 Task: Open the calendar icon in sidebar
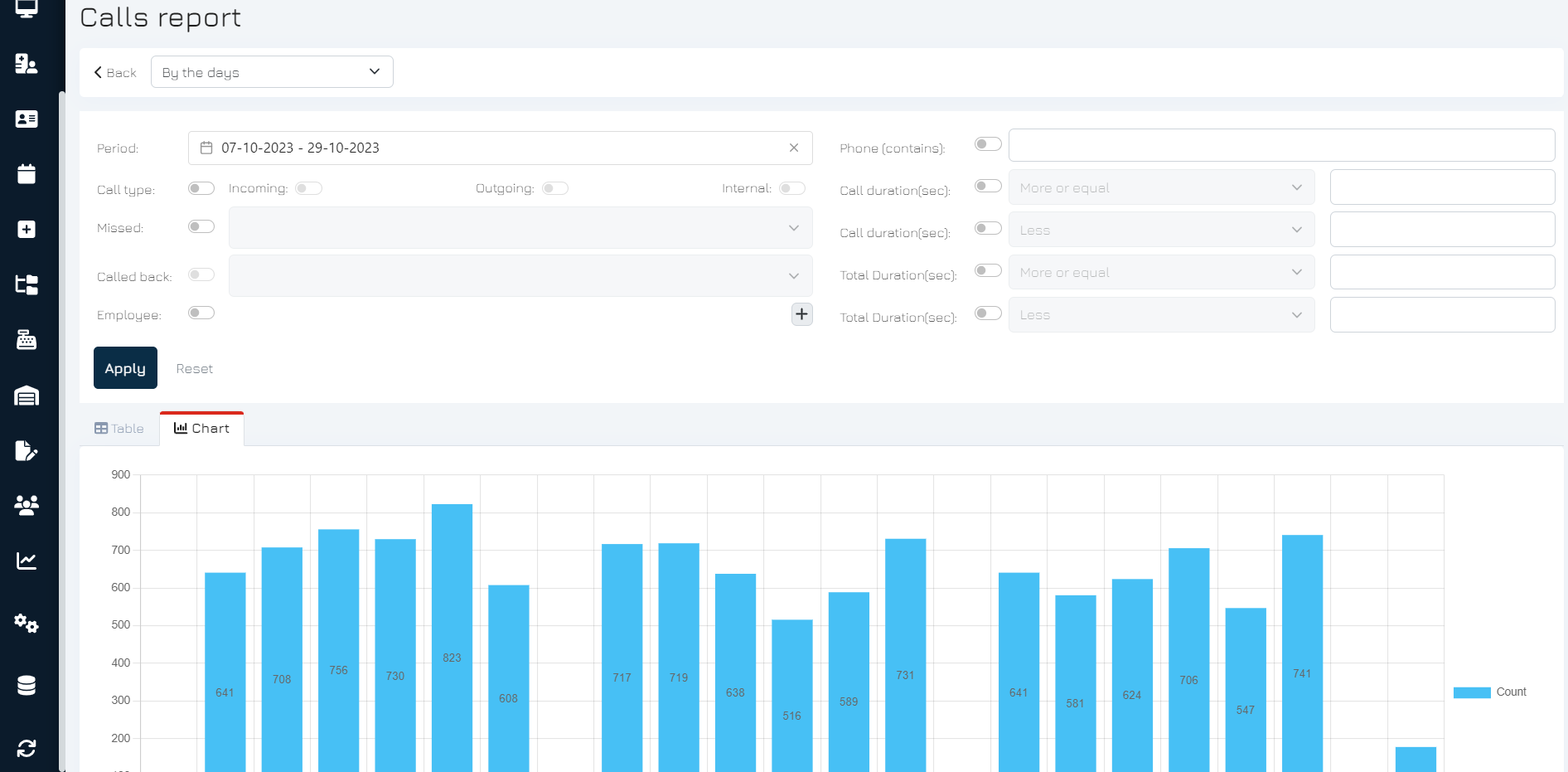click(27, 174)
